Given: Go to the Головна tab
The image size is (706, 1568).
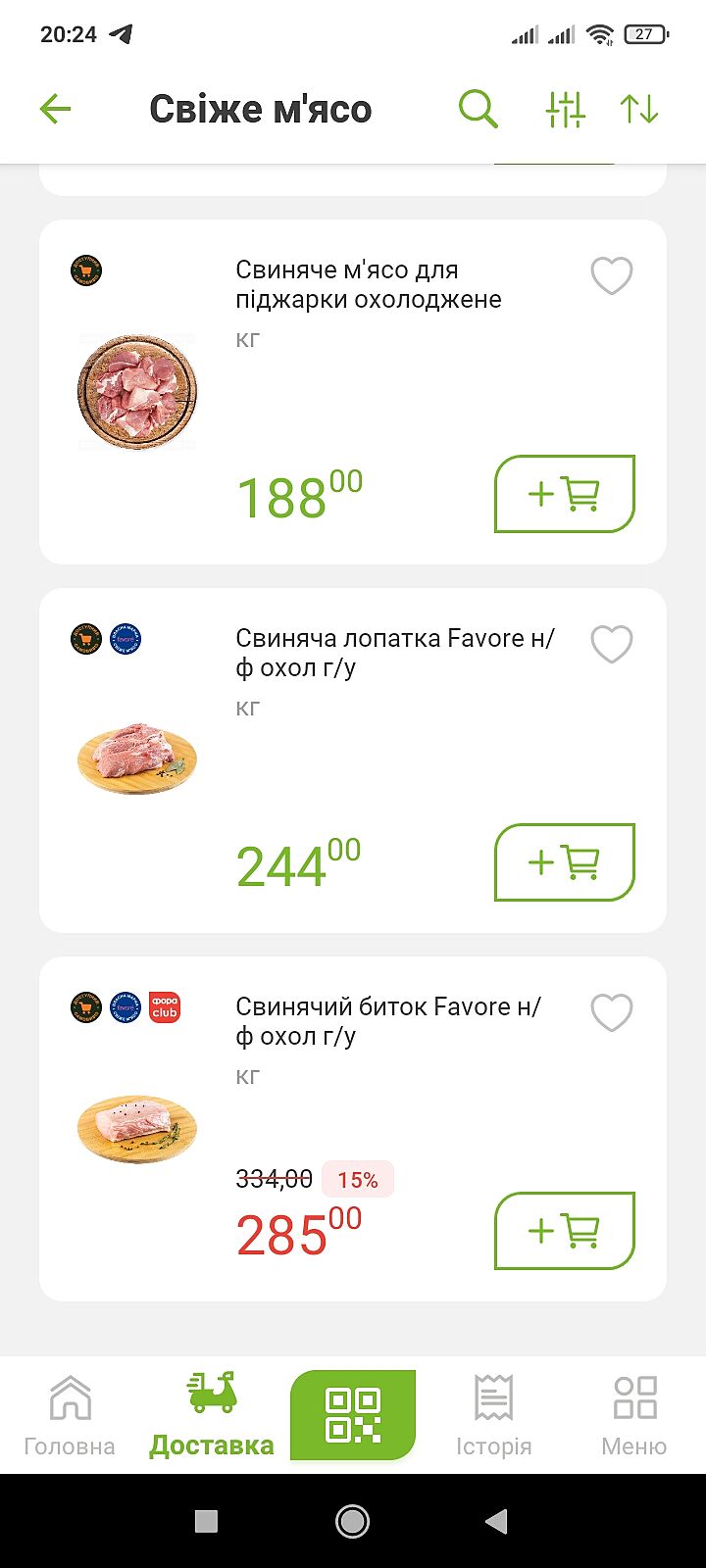Looking at the screenshot, I should click(70, 1415).
